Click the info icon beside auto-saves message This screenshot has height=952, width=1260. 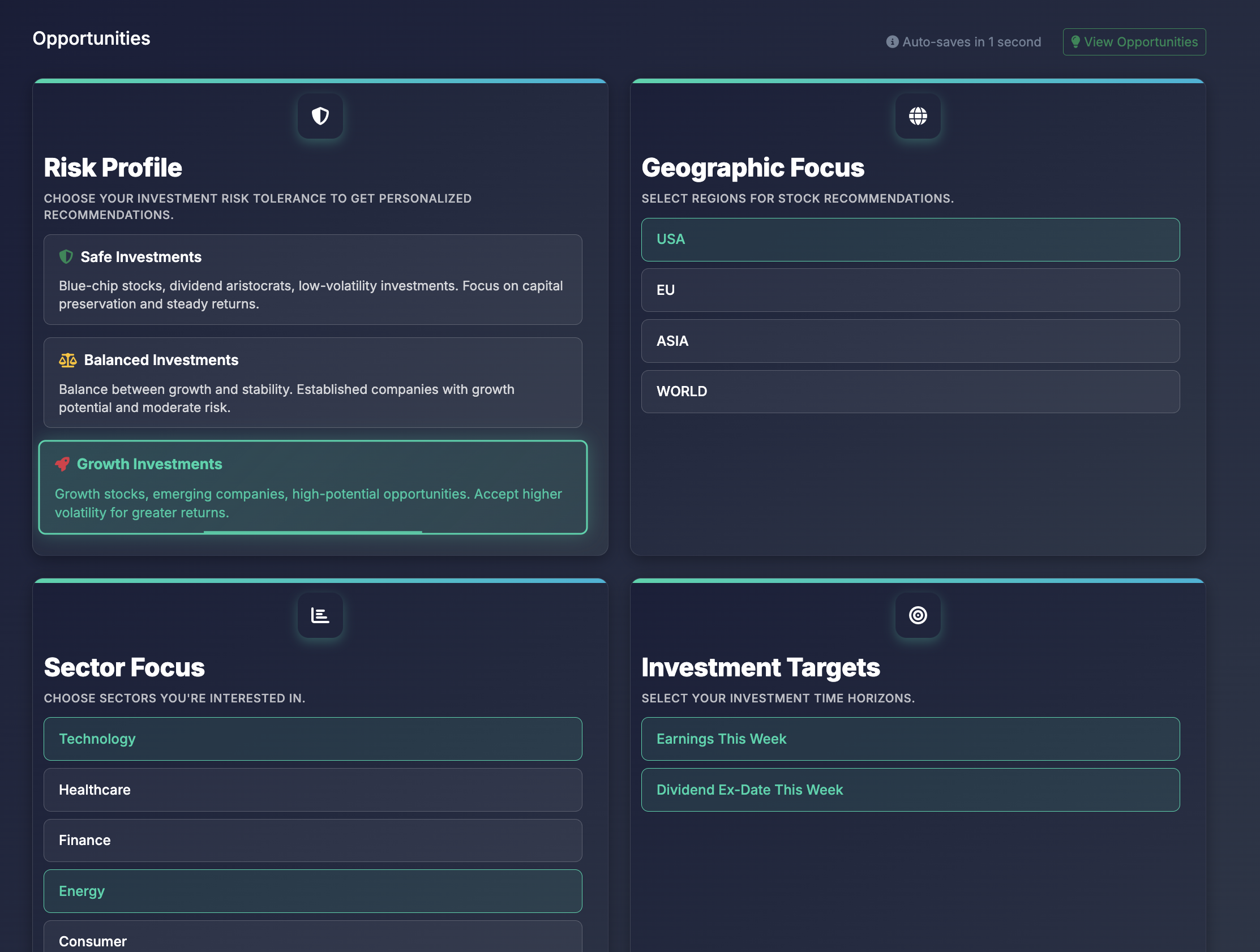tap(892, 41)
